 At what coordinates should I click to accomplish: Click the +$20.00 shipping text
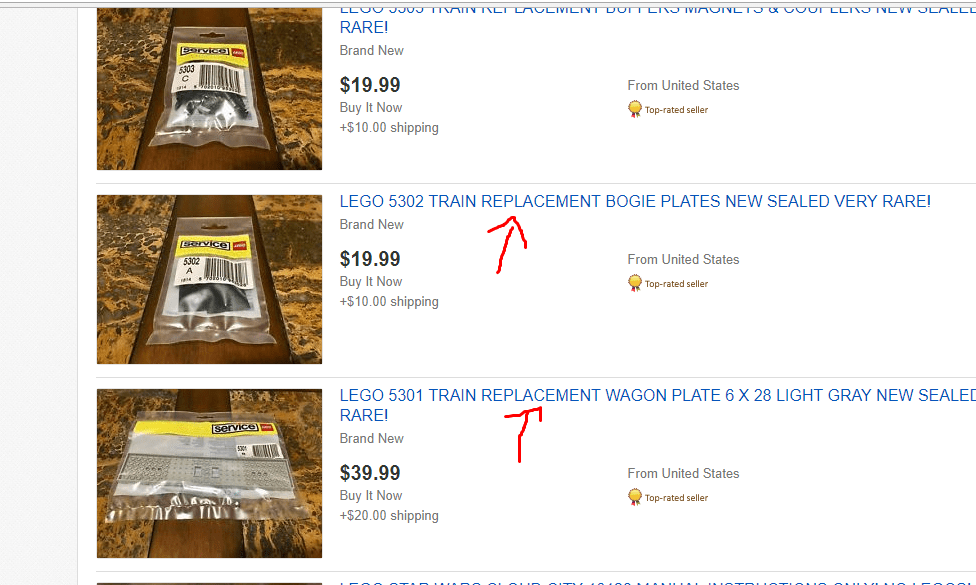coord(389,516)
